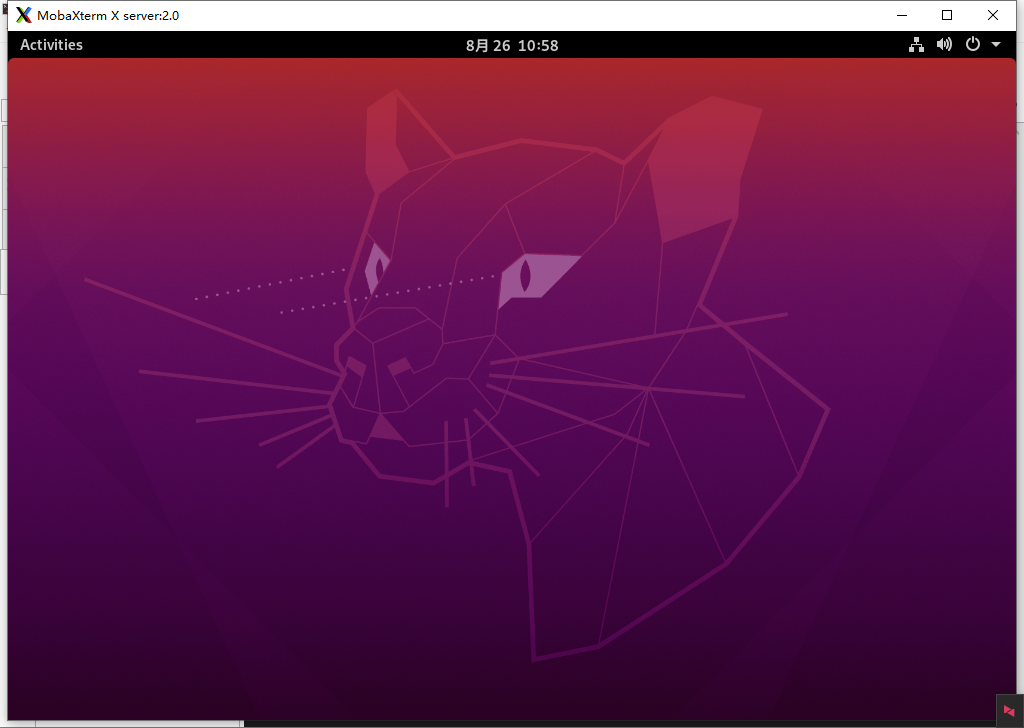Click the power icon in top bar

(x=972, y=44)
